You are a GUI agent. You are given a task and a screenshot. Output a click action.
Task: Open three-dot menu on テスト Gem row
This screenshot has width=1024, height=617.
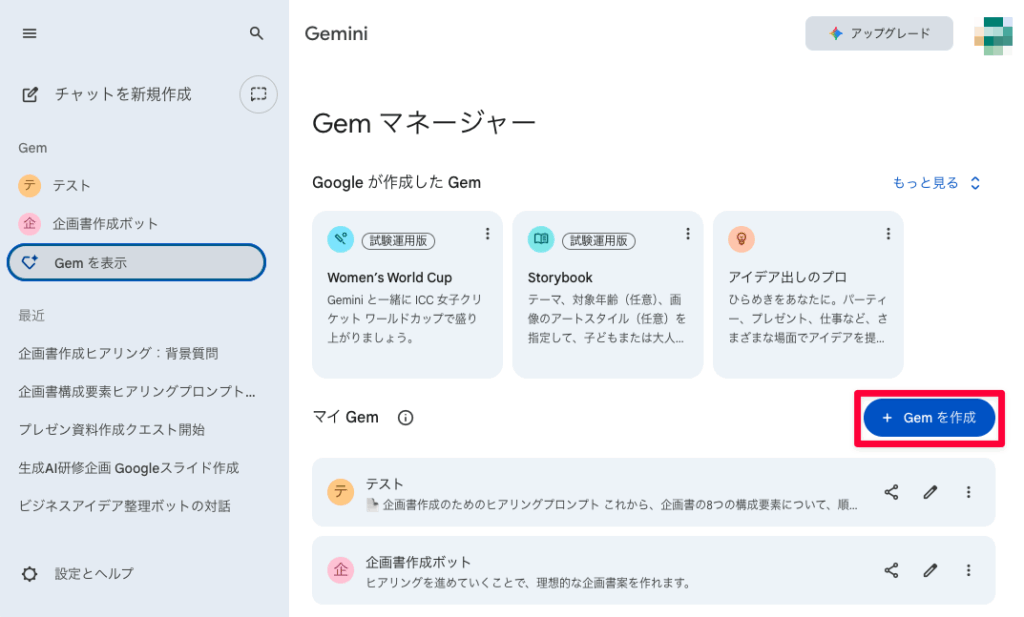point(967,492)
